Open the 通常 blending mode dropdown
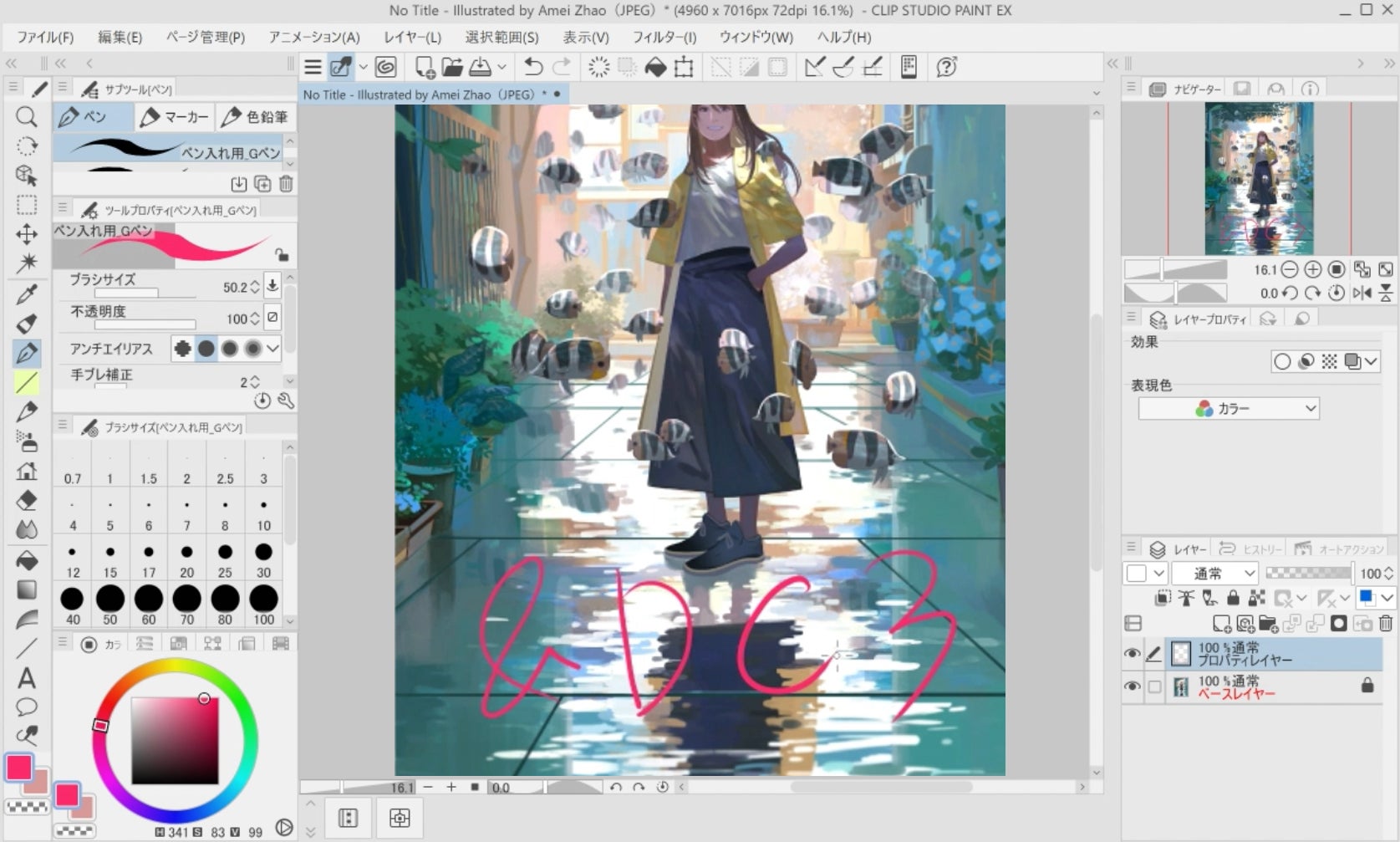 click(x=1214, y=574)
